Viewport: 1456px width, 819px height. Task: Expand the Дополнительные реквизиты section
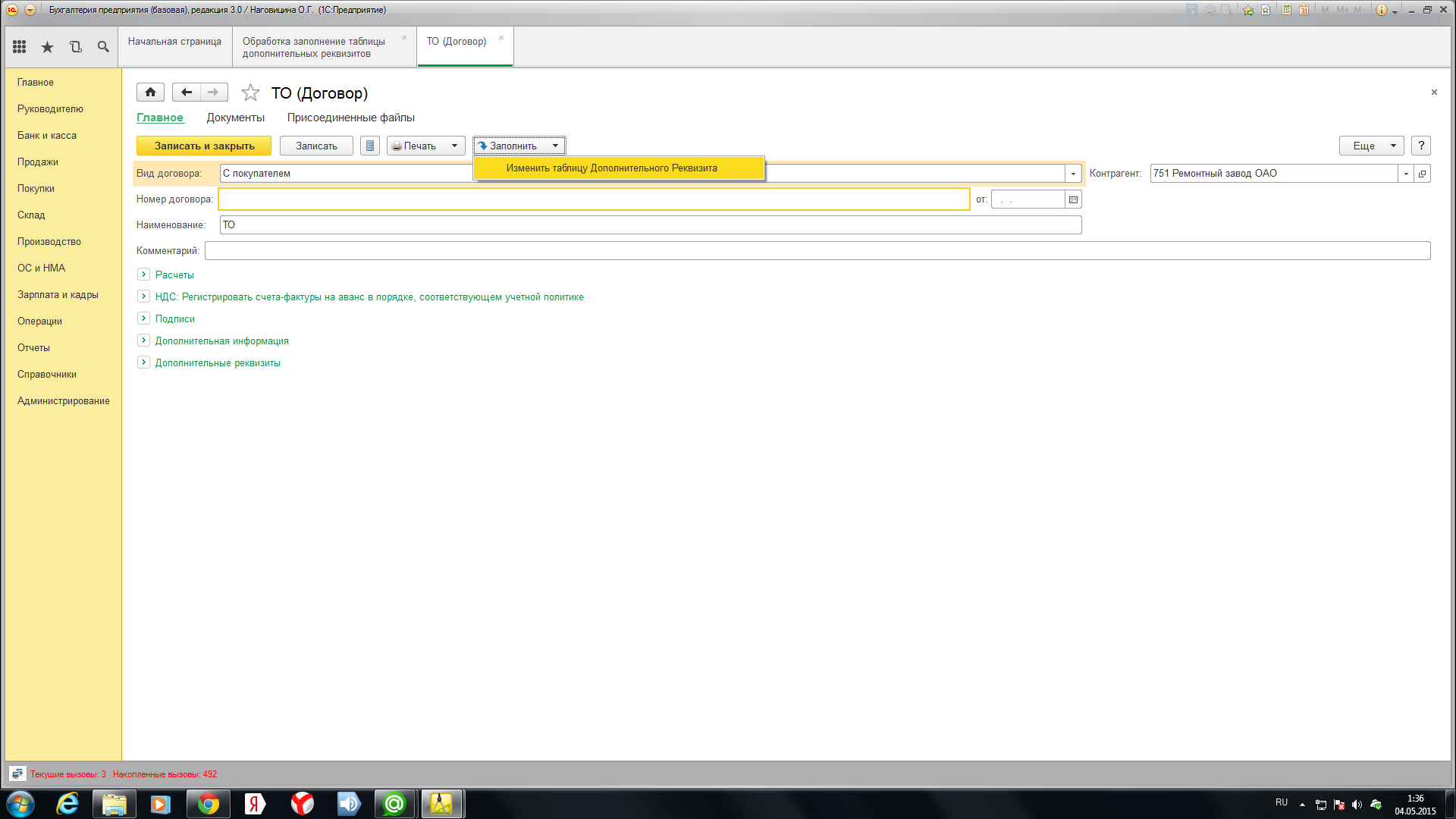[x=143, y=362]
